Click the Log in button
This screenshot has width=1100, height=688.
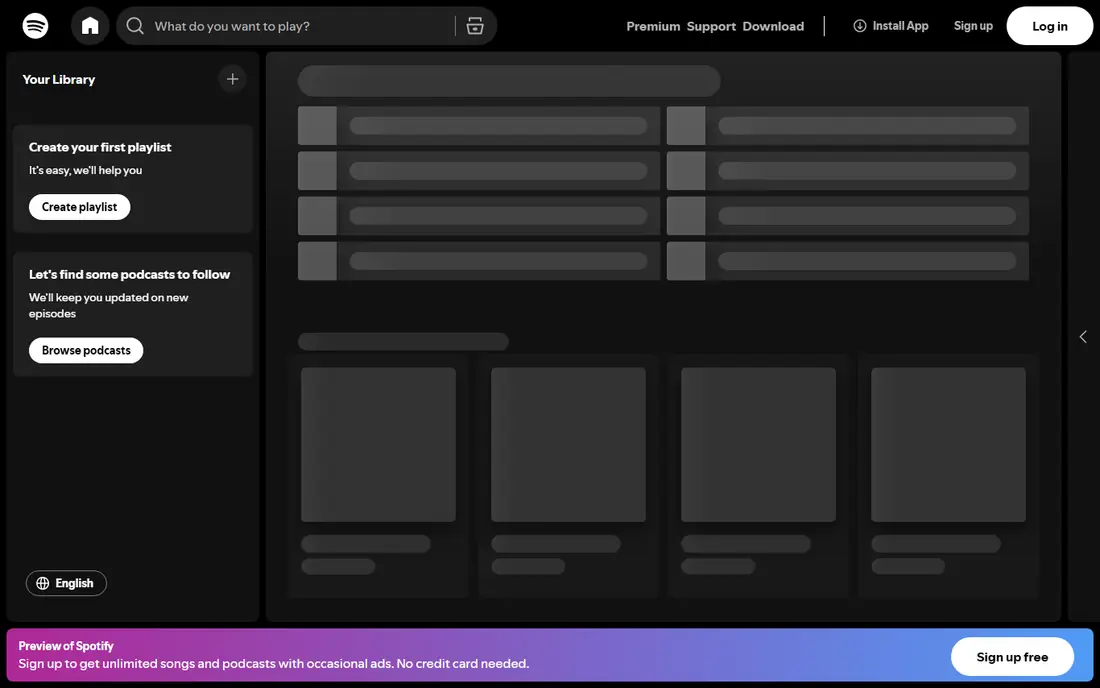(x=1049, y=26)
